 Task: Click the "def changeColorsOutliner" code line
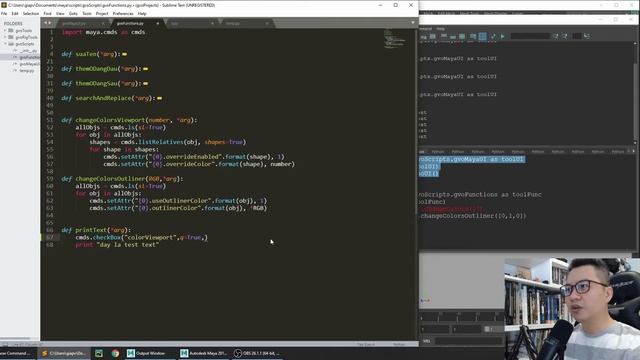click(x=122, y=179)
